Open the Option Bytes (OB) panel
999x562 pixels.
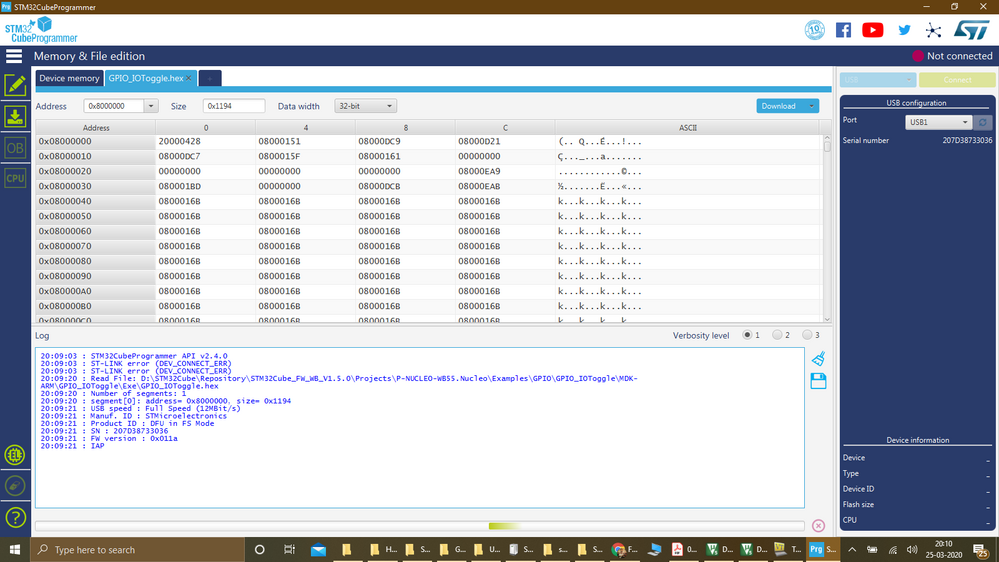point(15,148)
